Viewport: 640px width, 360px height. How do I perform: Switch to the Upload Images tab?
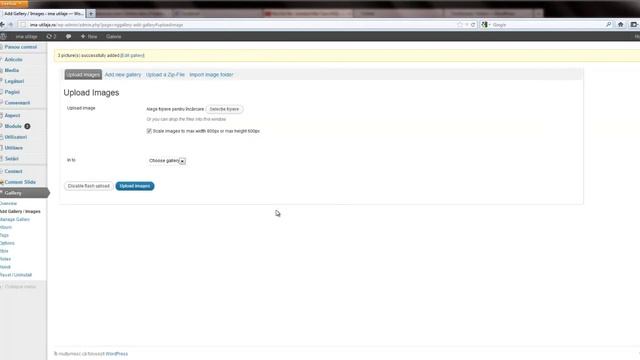83,75
